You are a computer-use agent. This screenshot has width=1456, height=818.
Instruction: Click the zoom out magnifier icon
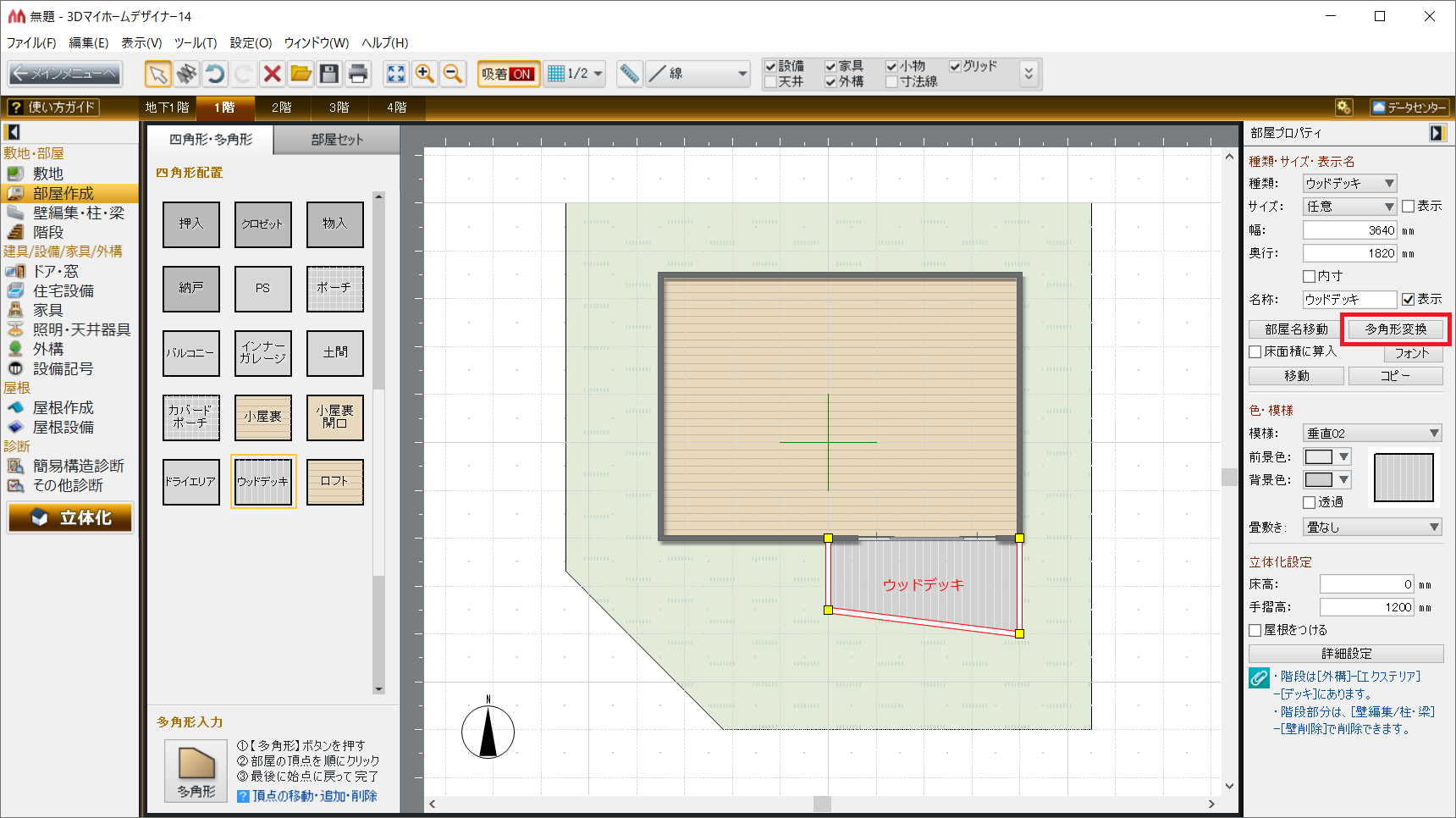tap(453, 75)
